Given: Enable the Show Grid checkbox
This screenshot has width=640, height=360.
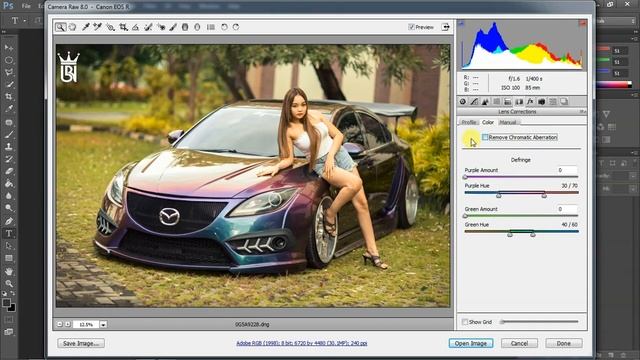Looking at the screenshot, I should 464,322.
